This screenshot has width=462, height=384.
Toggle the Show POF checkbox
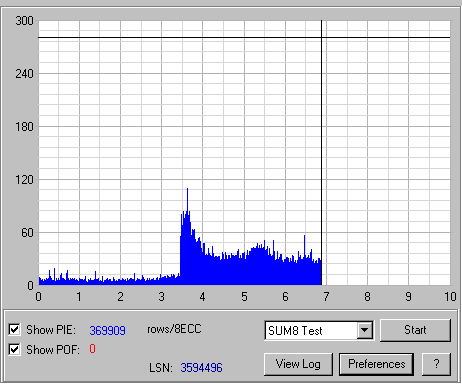click(14, 350)
